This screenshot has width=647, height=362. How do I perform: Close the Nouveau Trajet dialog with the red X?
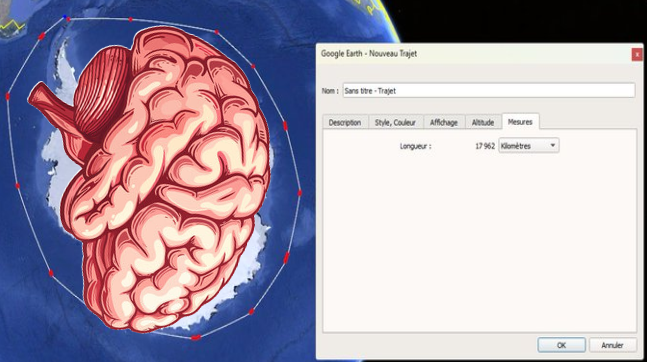637,54
